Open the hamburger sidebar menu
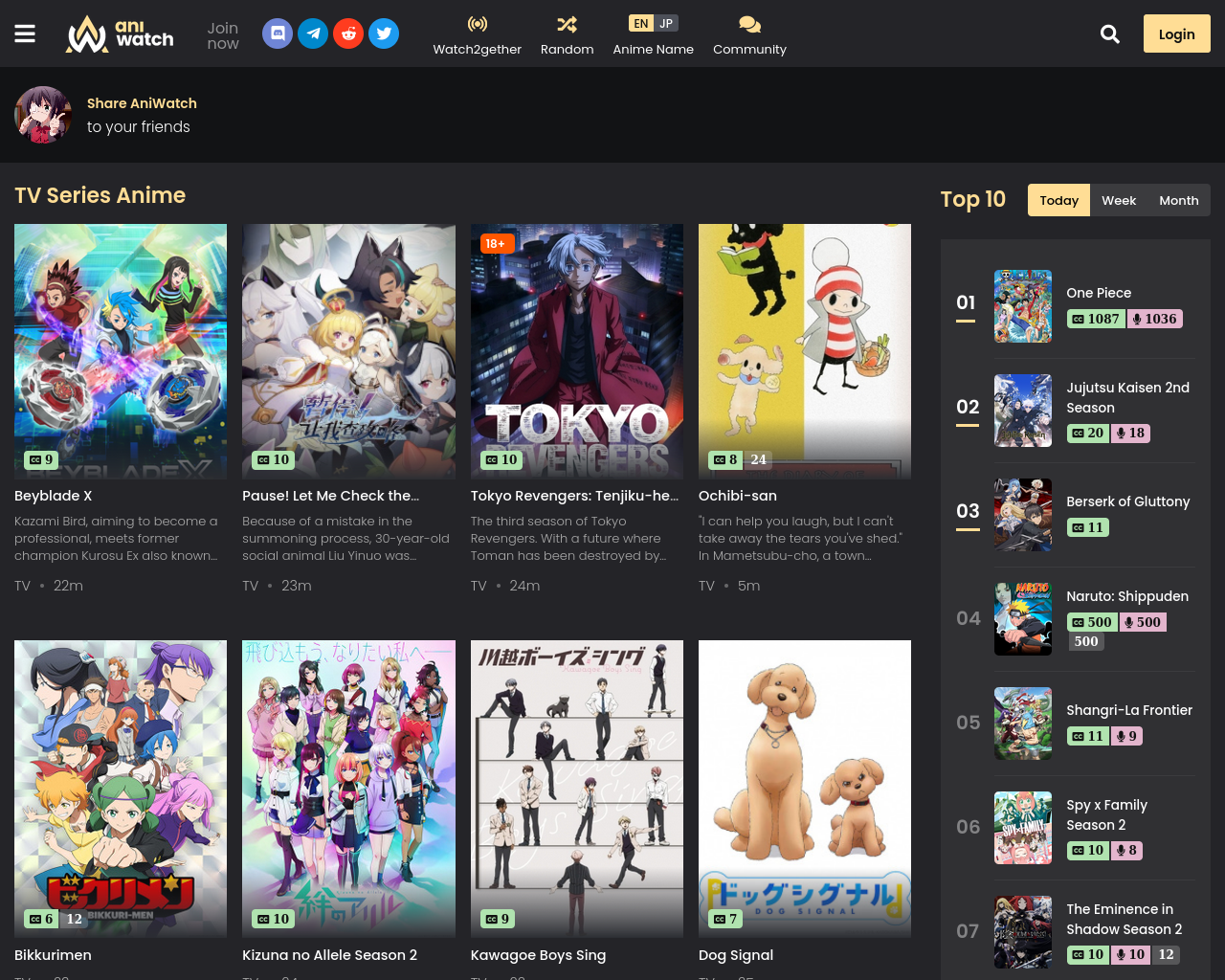Image resolution: width=1225 pixels, height=980 pixels. click(x=25, y=33)
